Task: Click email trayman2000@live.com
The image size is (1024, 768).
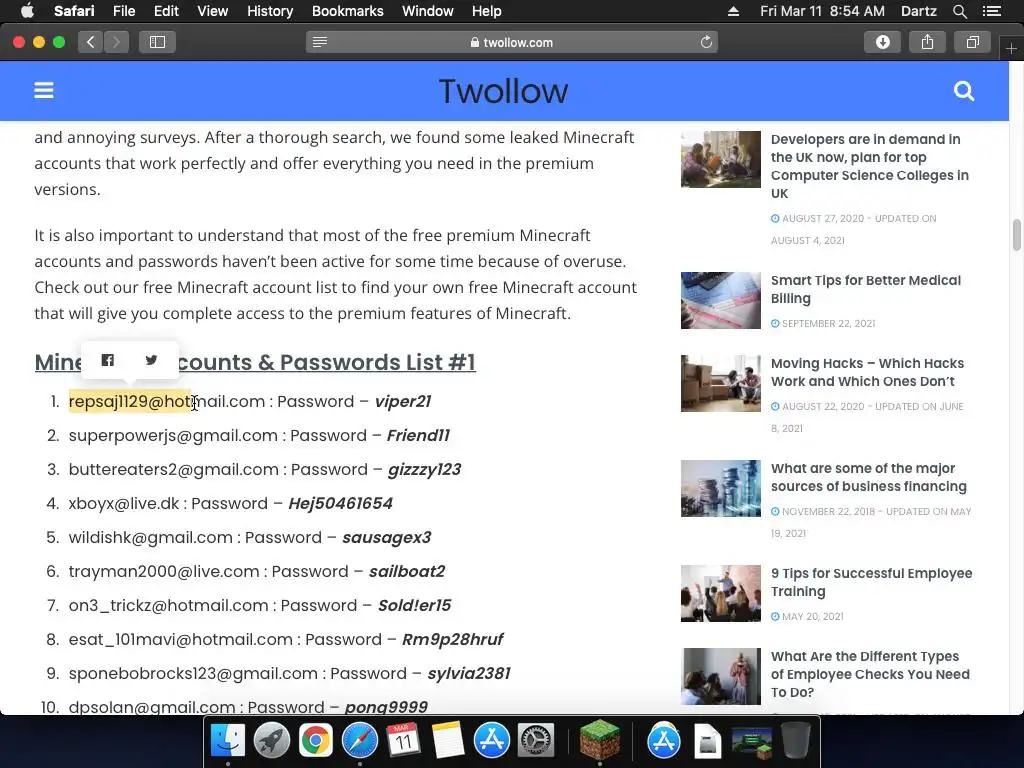Action: pyautogui.click(x=164, y=571)
